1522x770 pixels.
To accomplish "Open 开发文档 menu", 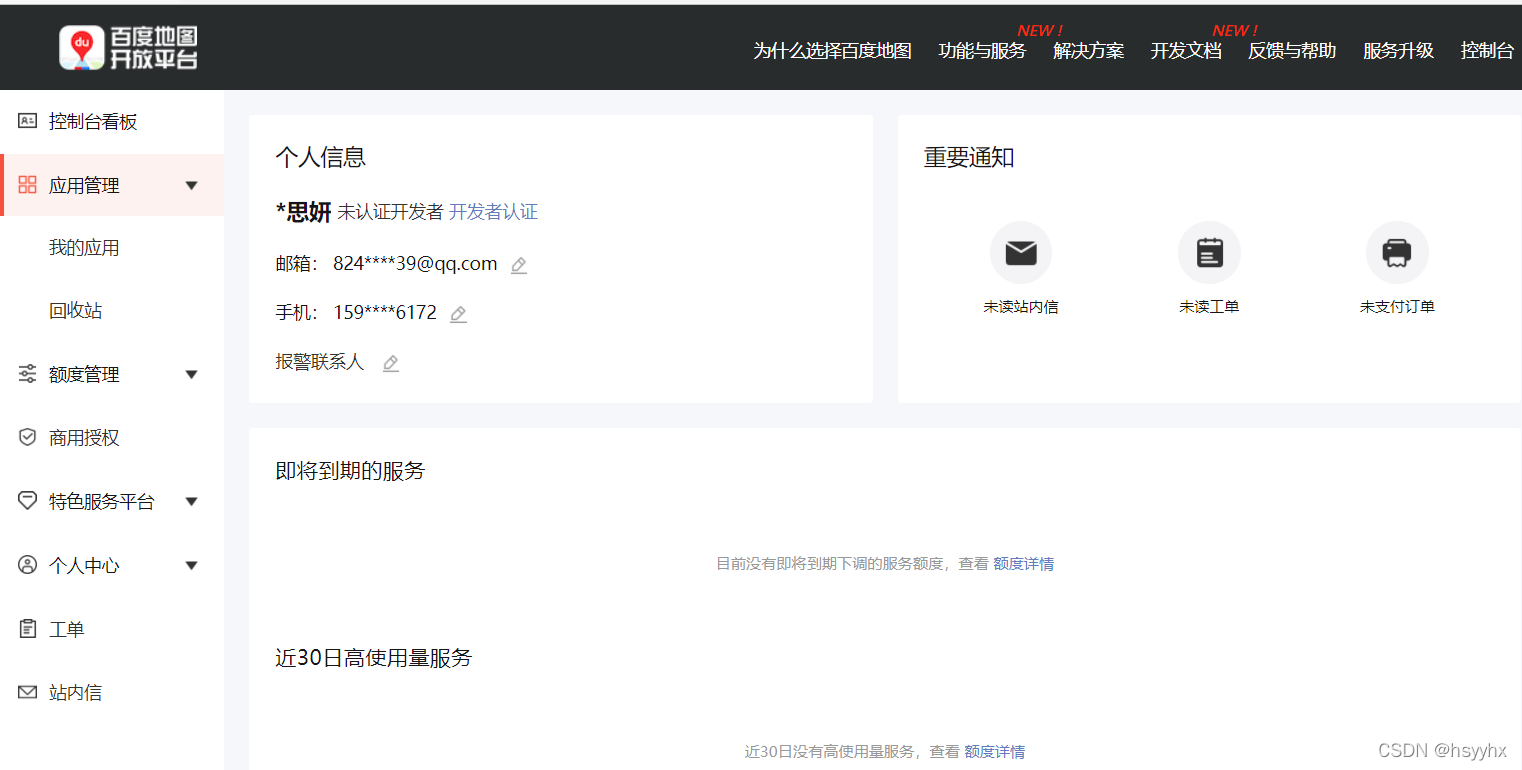I will 1186,51.
